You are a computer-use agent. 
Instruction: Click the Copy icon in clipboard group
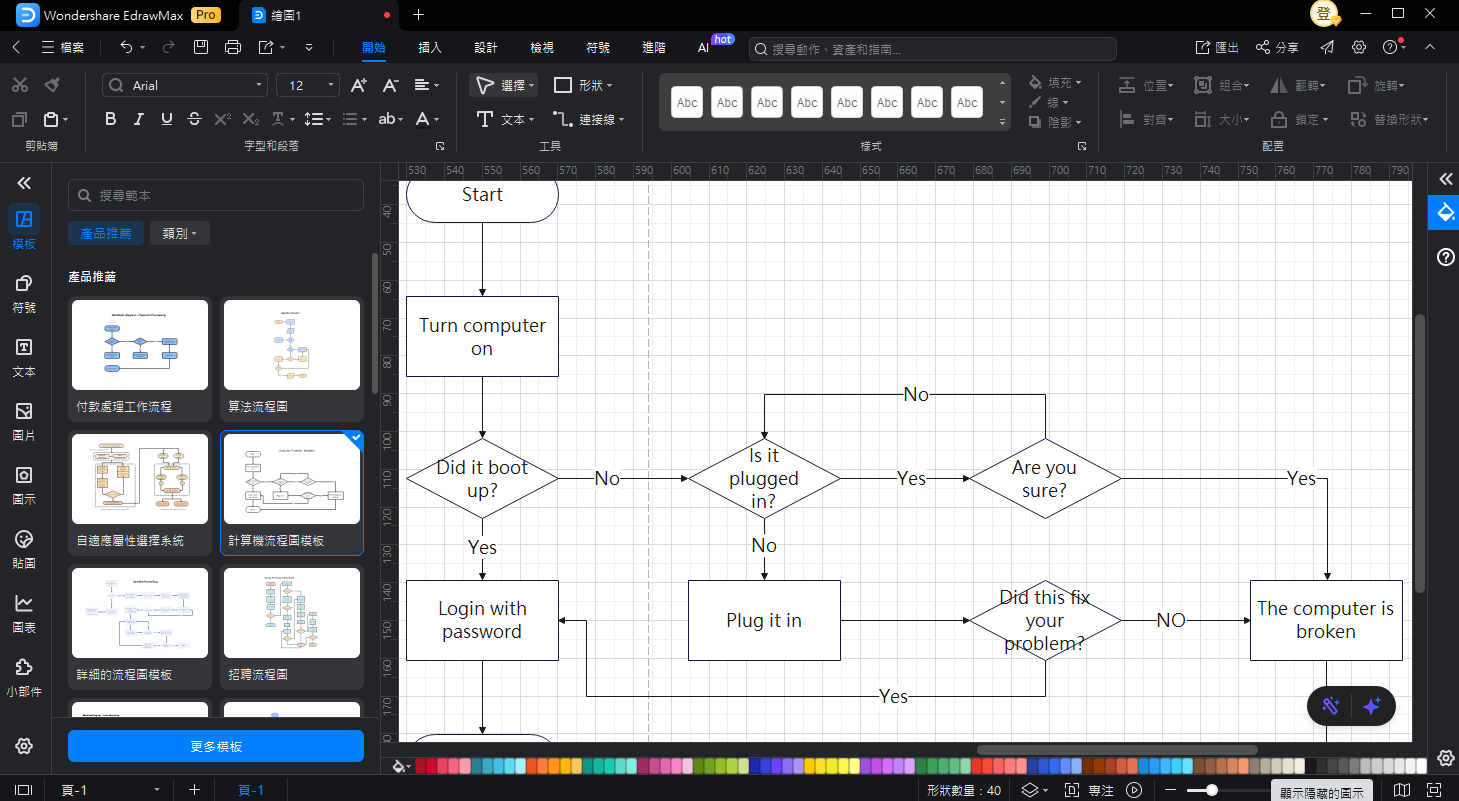click(20, 119)
